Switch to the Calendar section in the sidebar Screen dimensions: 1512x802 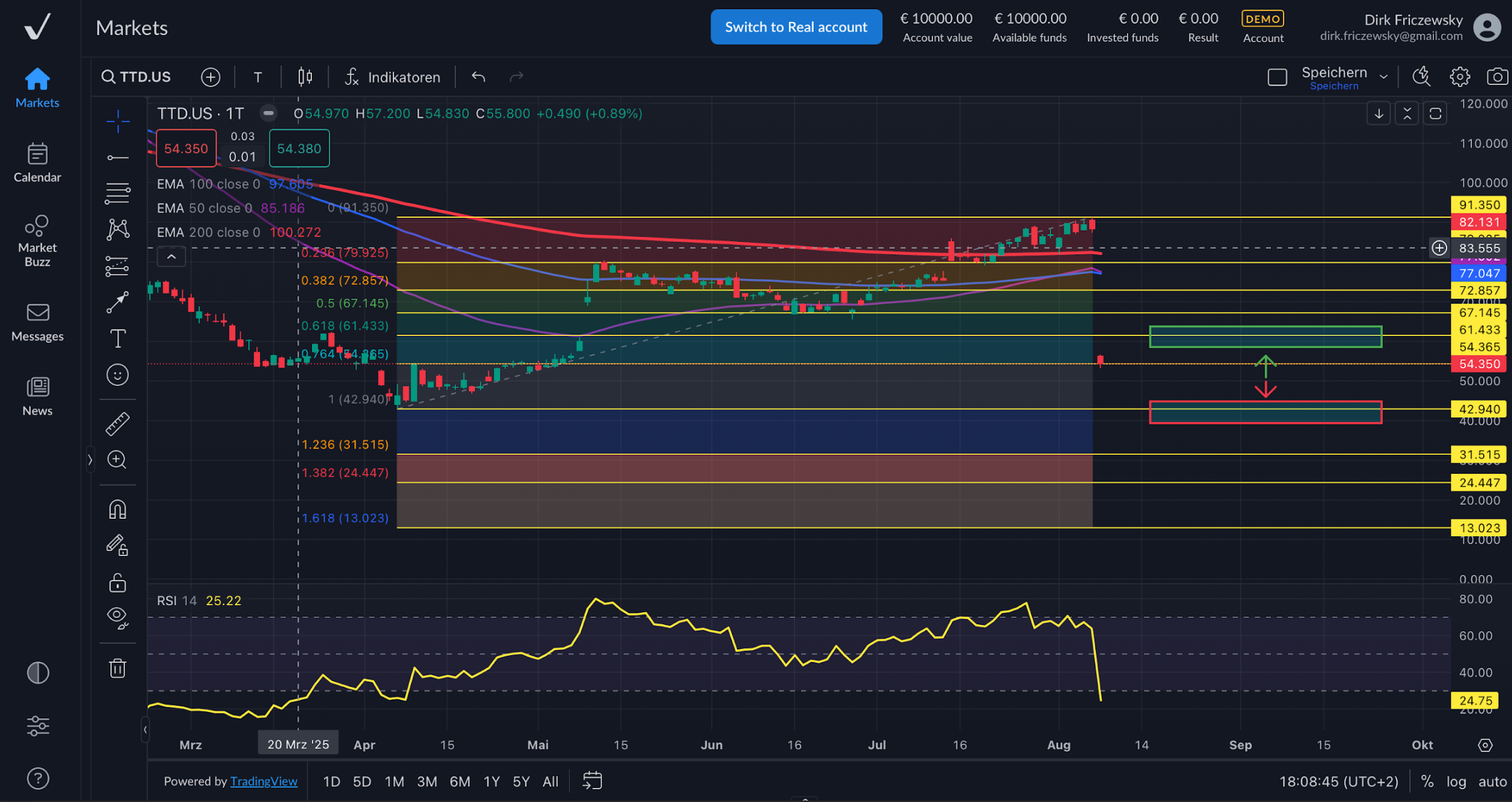tap(37, 163)
